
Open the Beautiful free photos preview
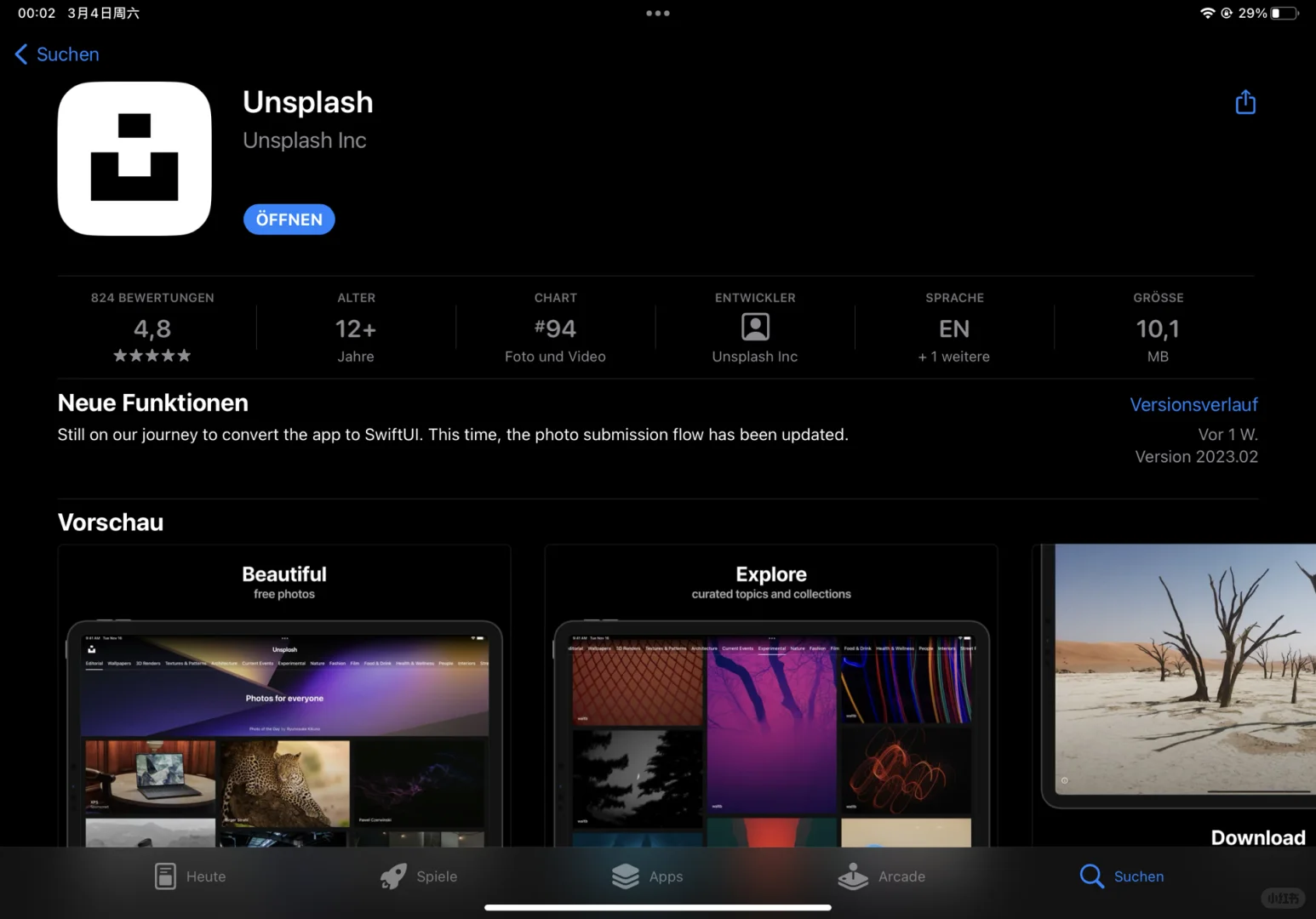pos(284,695)
